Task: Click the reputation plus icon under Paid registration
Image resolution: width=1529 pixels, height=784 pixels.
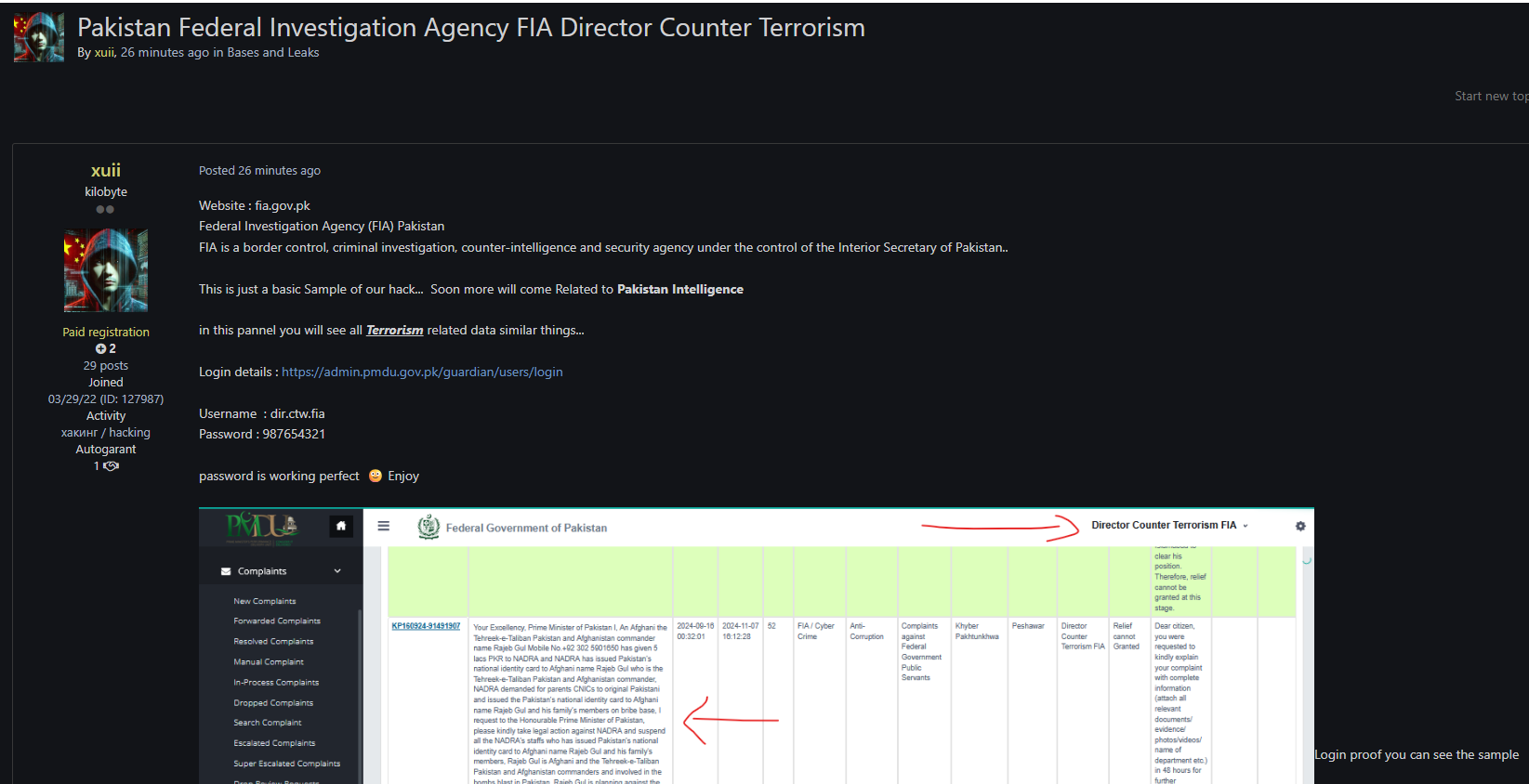Action: pos(100,349)
